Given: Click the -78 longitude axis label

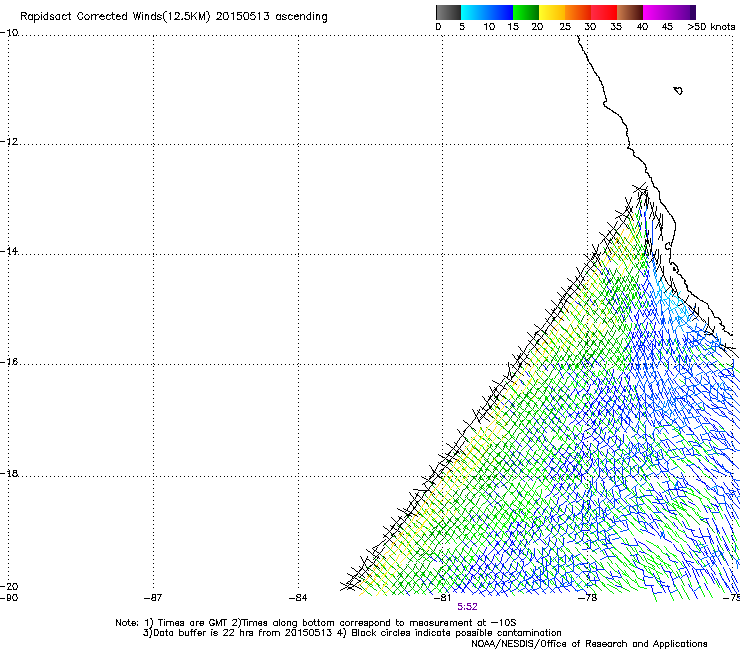Looking at the screenshot, I should pyautogui.click(x=588, y=598).
